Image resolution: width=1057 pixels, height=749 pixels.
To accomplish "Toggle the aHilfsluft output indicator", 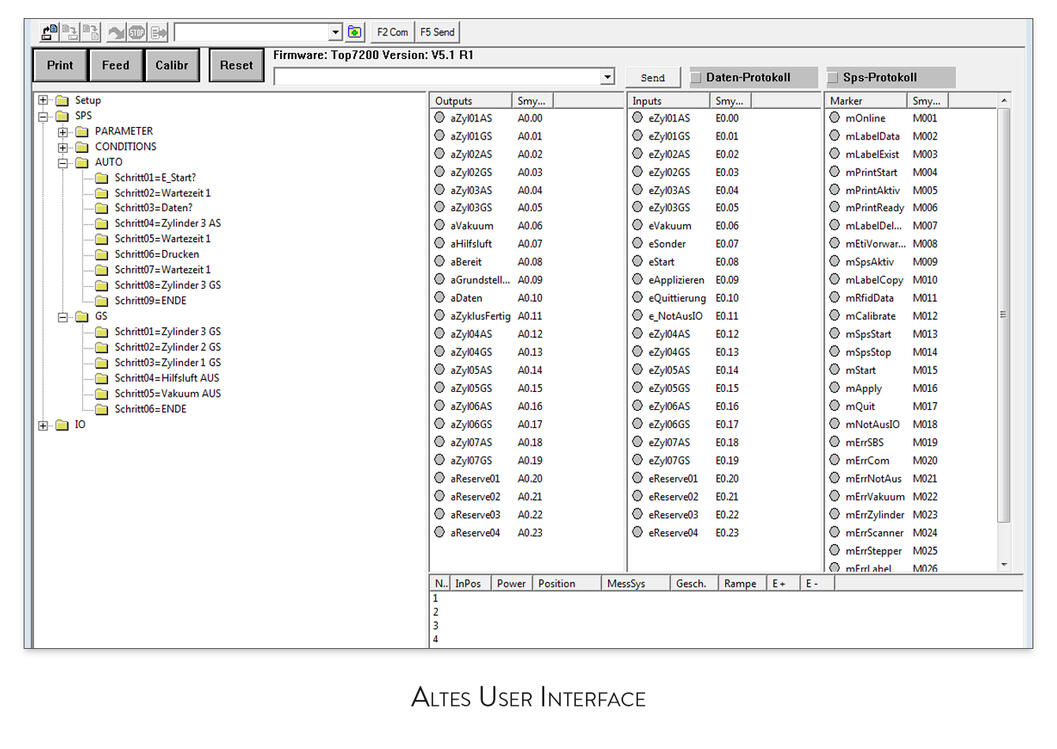I will [x=440, y=243].
